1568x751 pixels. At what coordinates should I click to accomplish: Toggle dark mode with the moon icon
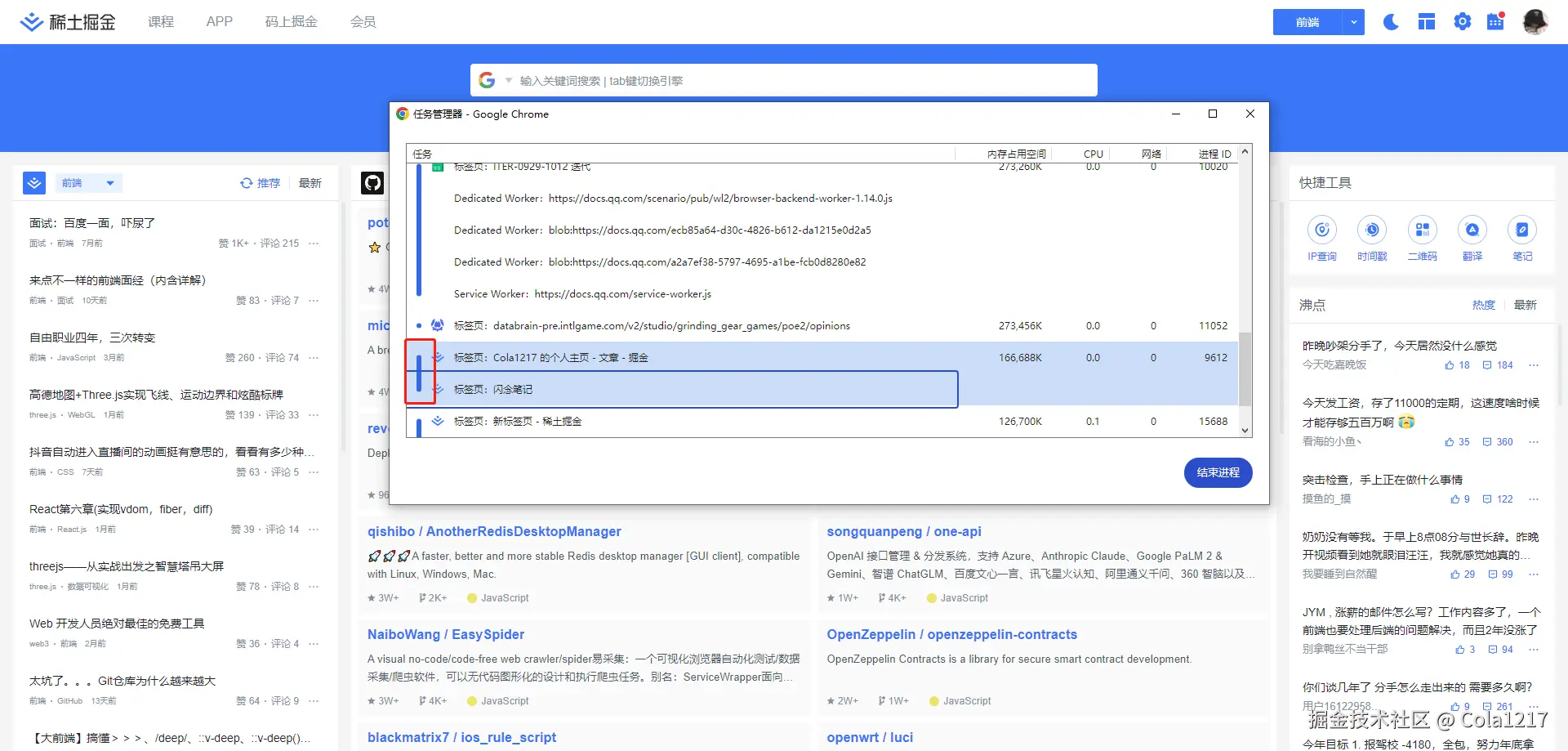point(1390,22)
